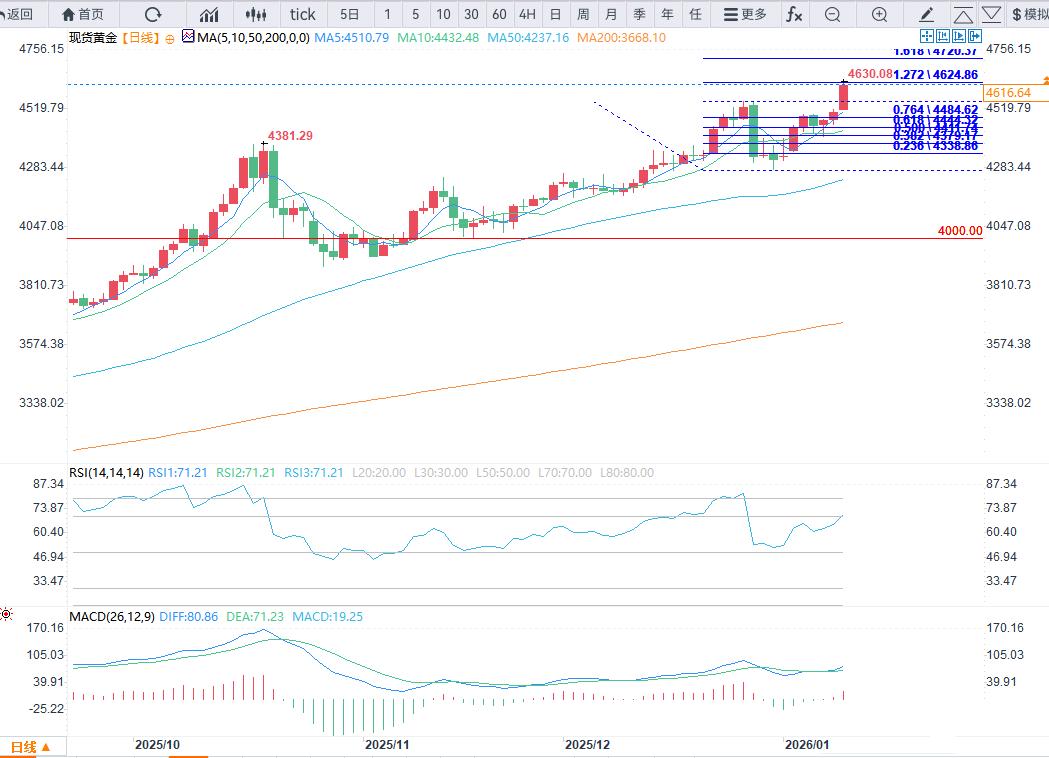This screenshot has height=758, width=1049.
Task: Click the refresh chart icon
Action: click(x=153, y=14)
